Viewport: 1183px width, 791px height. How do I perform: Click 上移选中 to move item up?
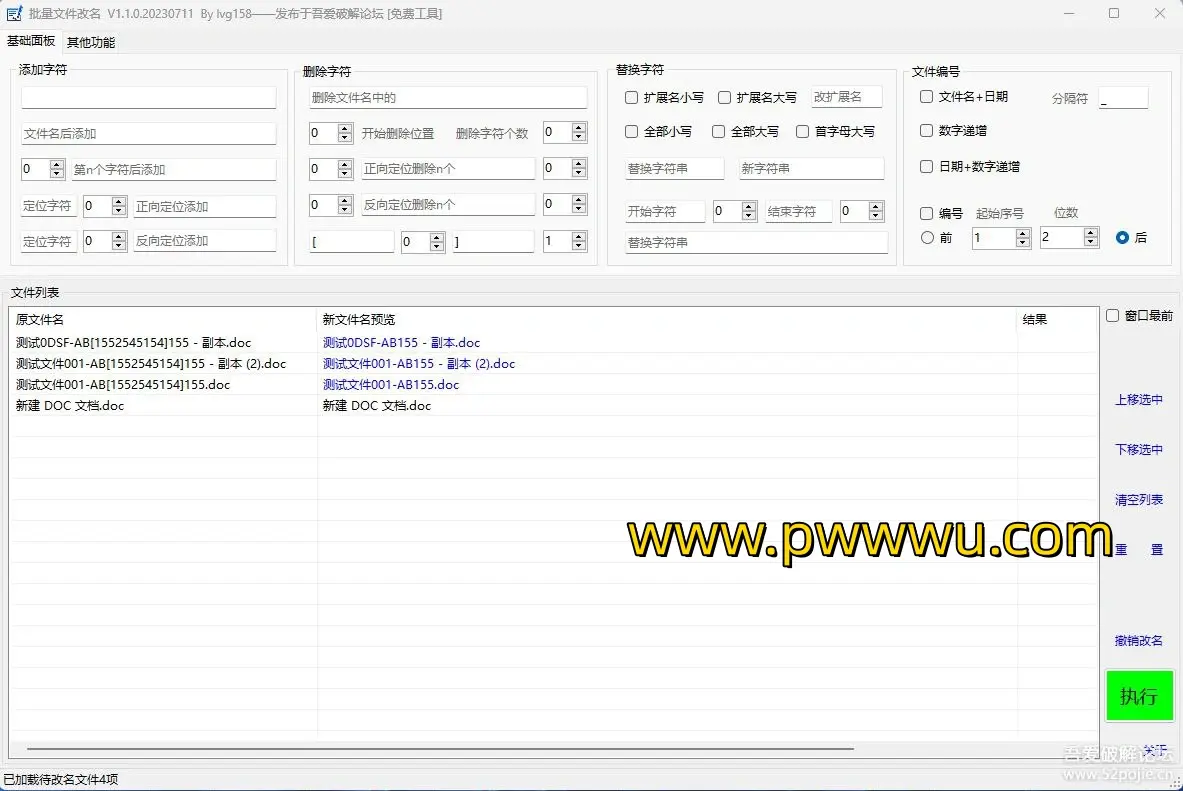[1139, 400]
